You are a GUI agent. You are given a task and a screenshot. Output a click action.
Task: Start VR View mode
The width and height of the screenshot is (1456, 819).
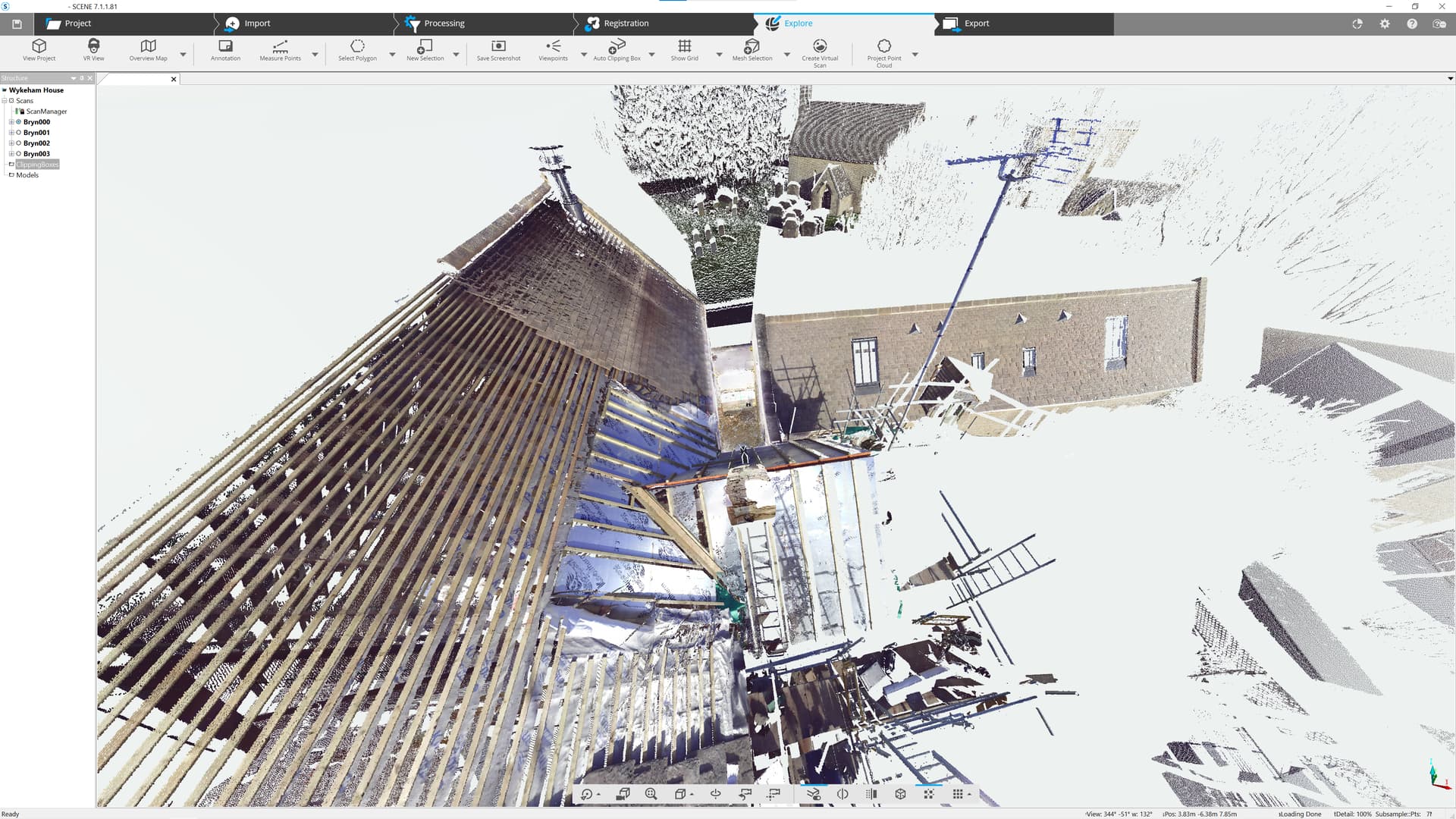(x=93, y=50)
